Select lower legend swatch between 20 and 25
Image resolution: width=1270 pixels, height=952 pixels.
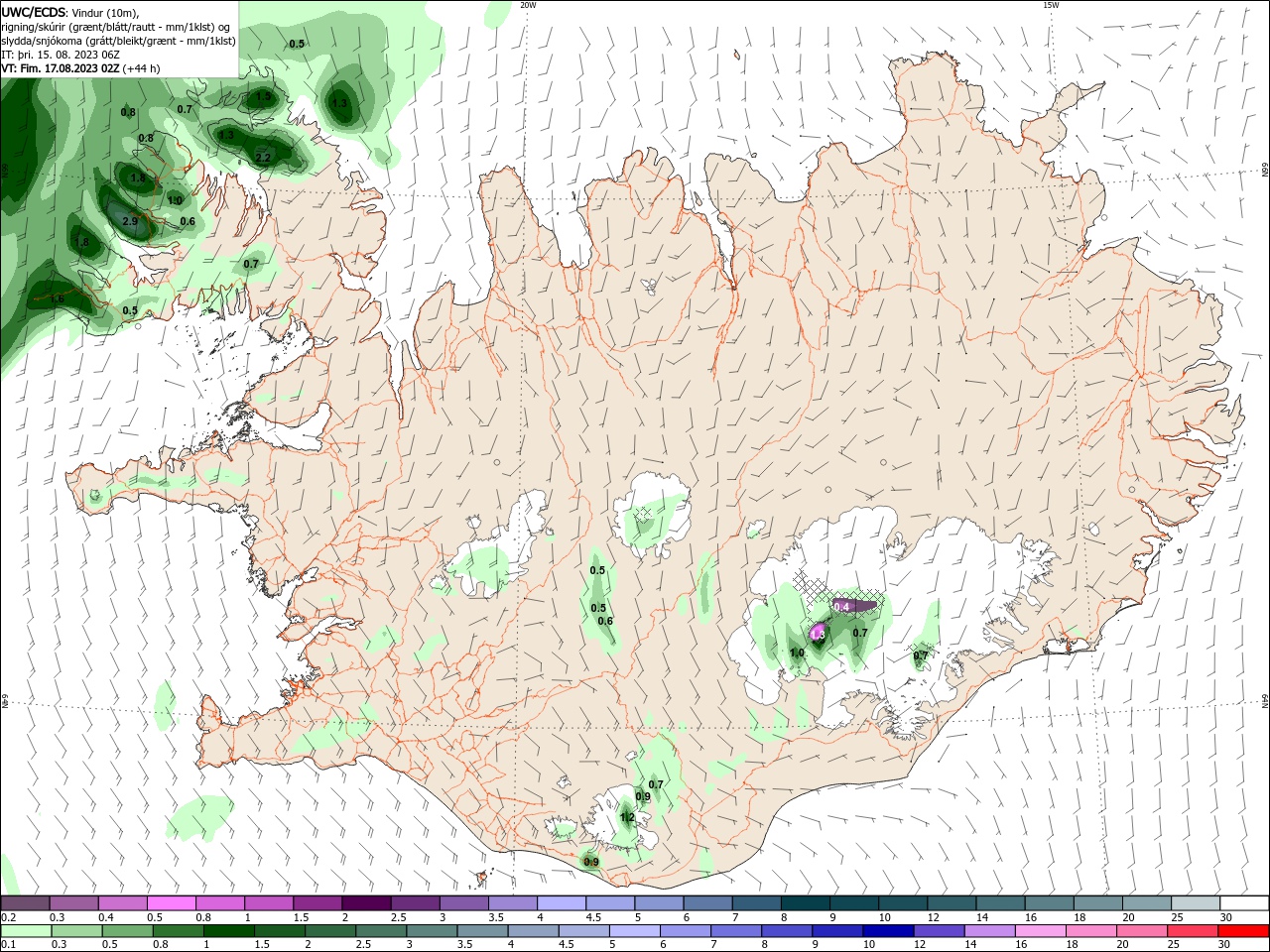pyautogui.click(x=1140, y=931)
